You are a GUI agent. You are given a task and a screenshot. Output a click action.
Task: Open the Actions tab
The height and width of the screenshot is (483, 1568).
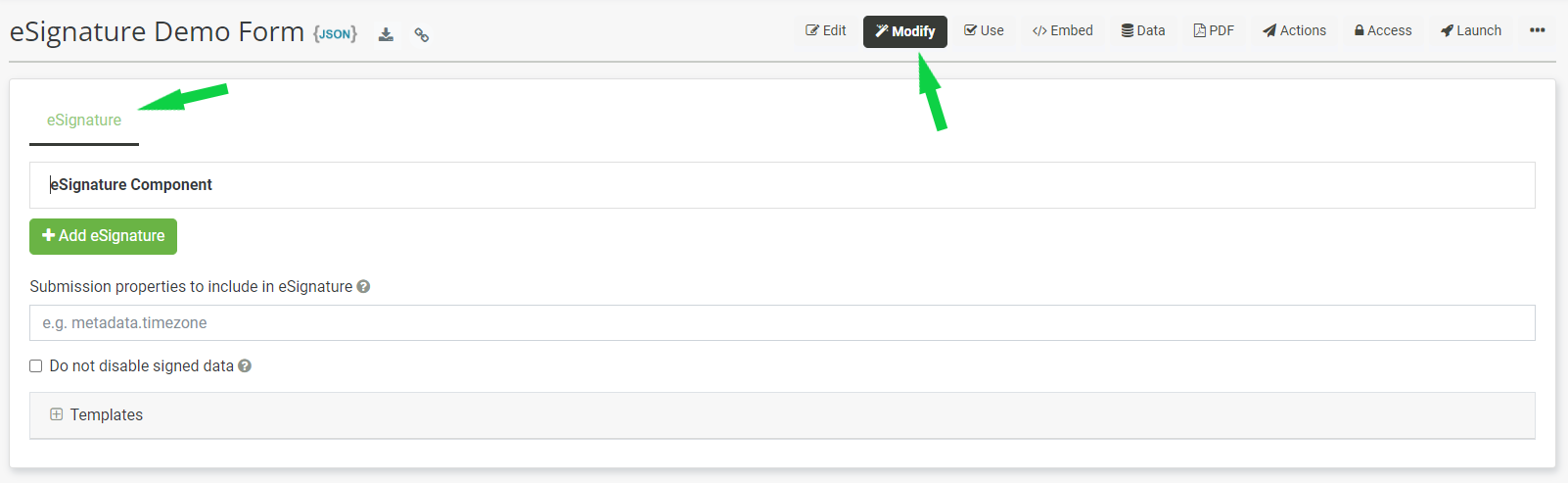pos(1294,30)
